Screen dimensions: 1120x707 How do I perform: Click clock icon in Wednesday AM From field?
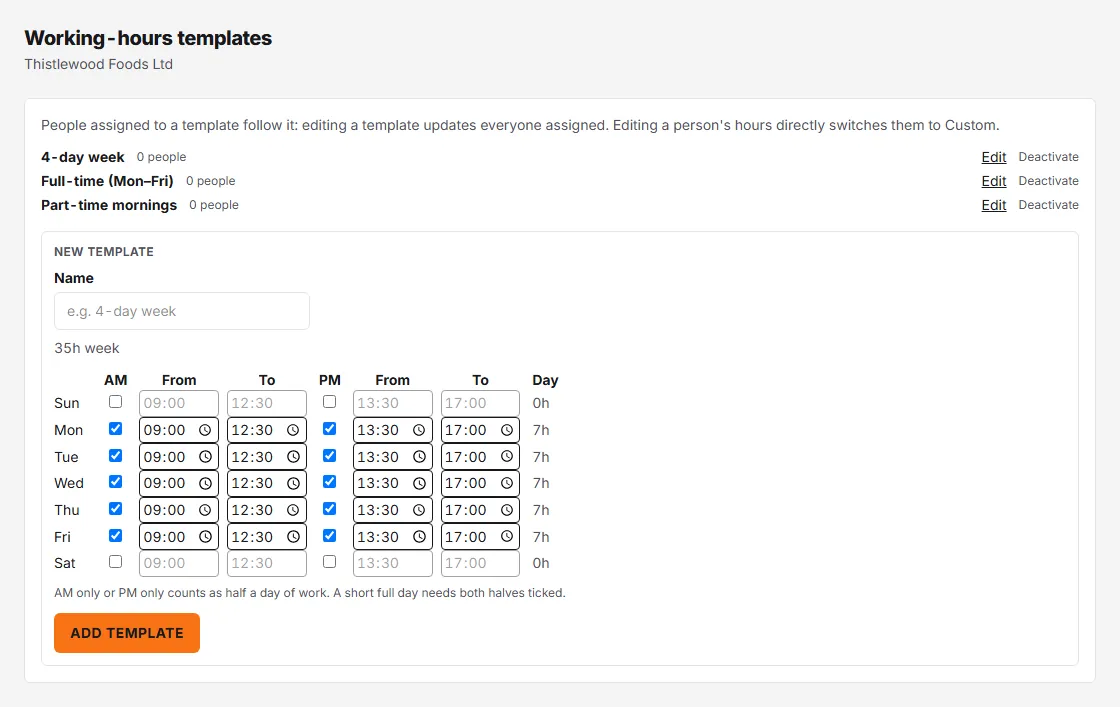(x=205, y=483)
